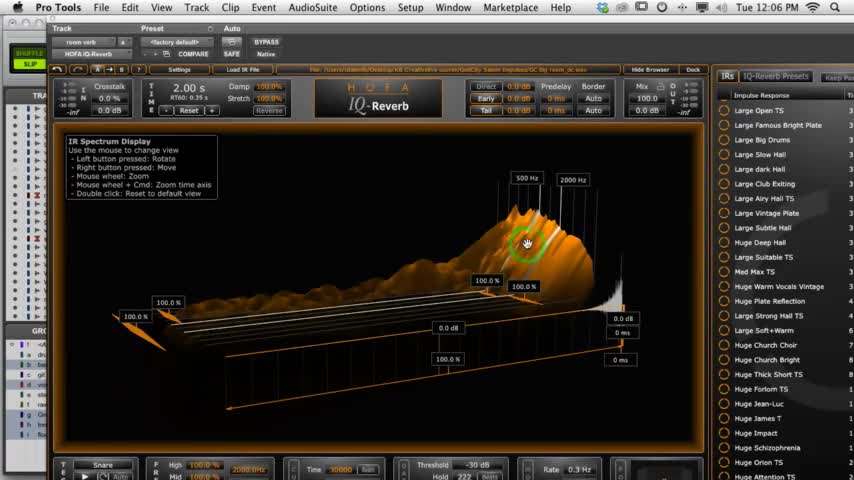Open the Tail Border Auto selector
The image size is (854, 480).
tap(593, 111)
